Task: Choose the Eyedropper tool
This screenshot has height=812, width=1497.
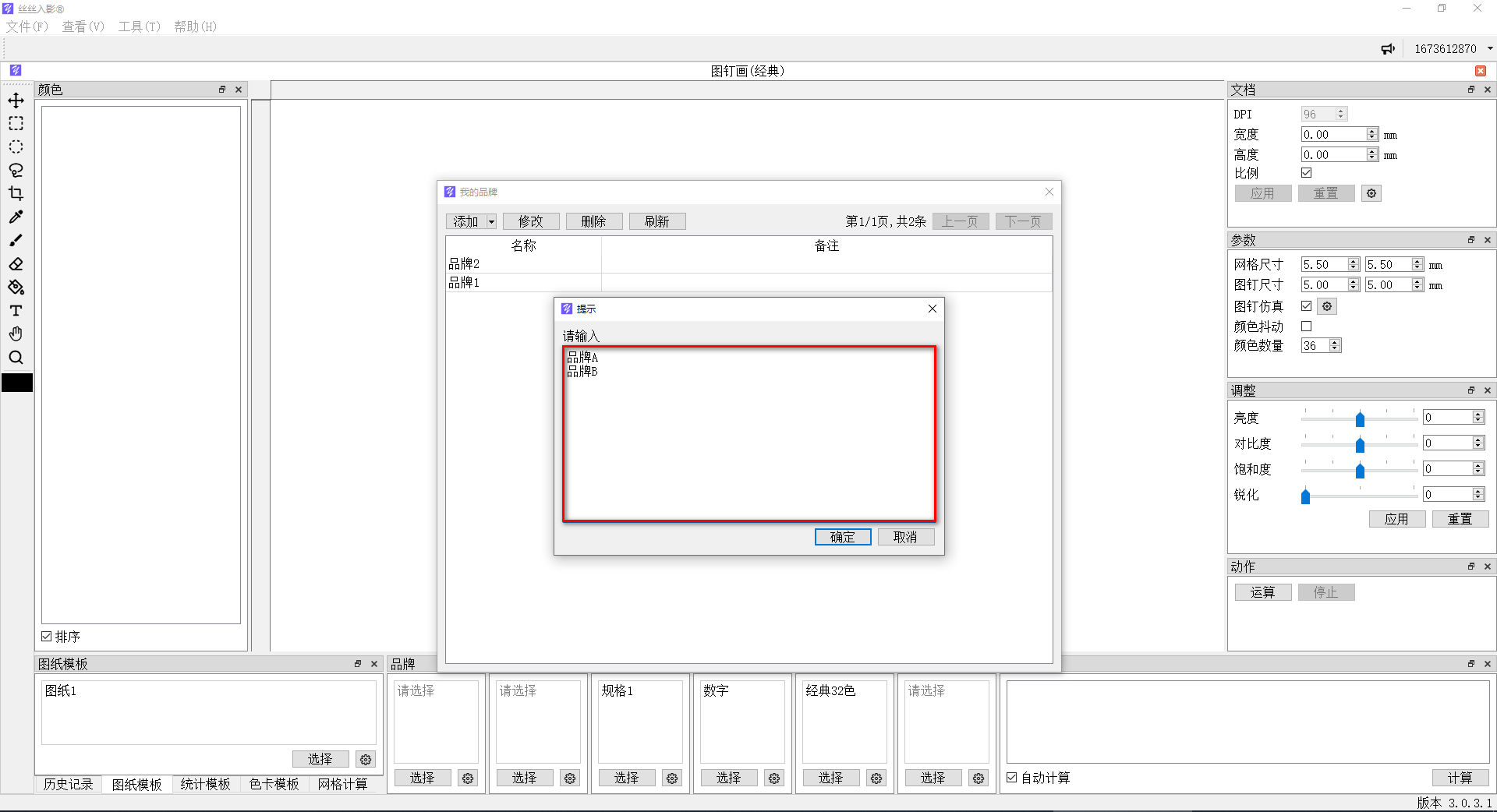Action: pos(16,217)
